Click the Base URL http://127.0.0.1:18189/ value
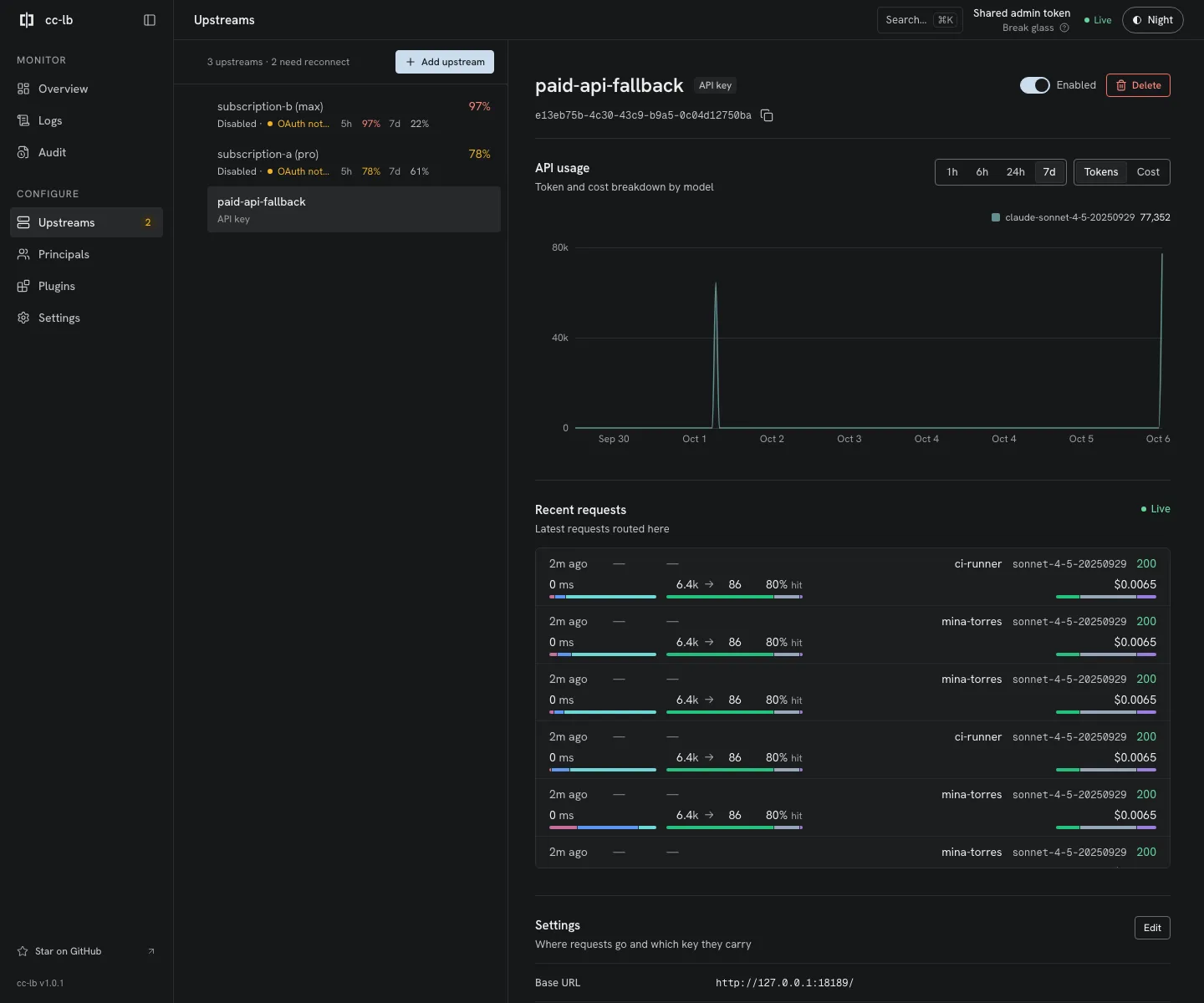 point(784,983)
